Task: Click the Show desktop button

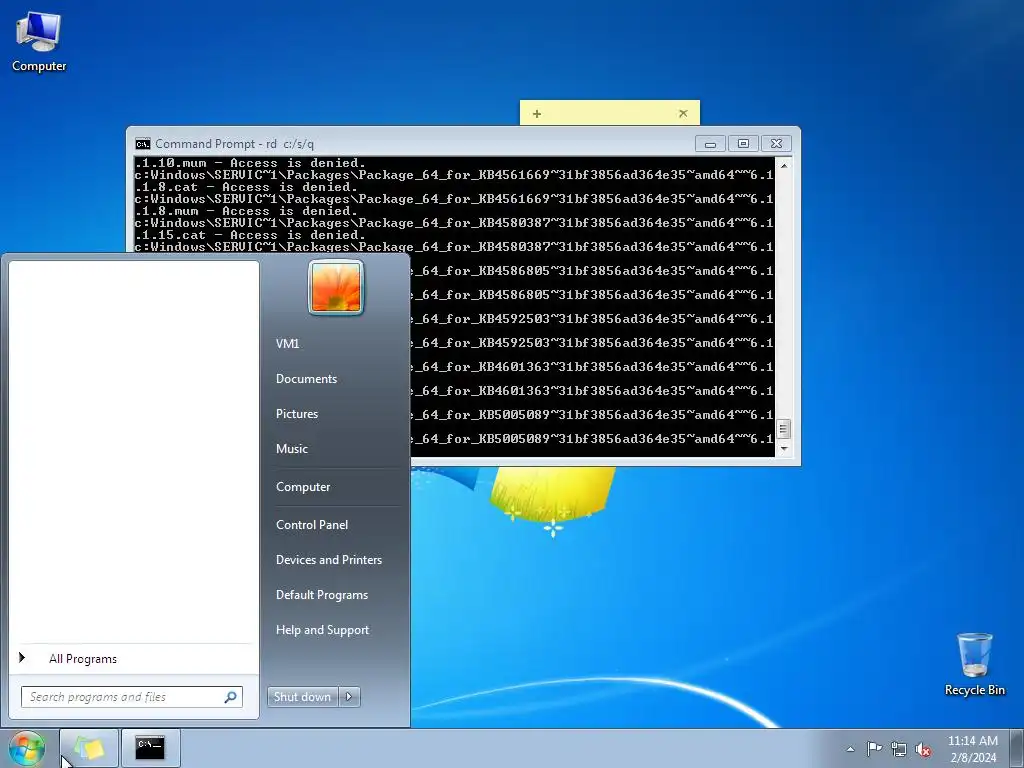Action: tap(1017, 748)
